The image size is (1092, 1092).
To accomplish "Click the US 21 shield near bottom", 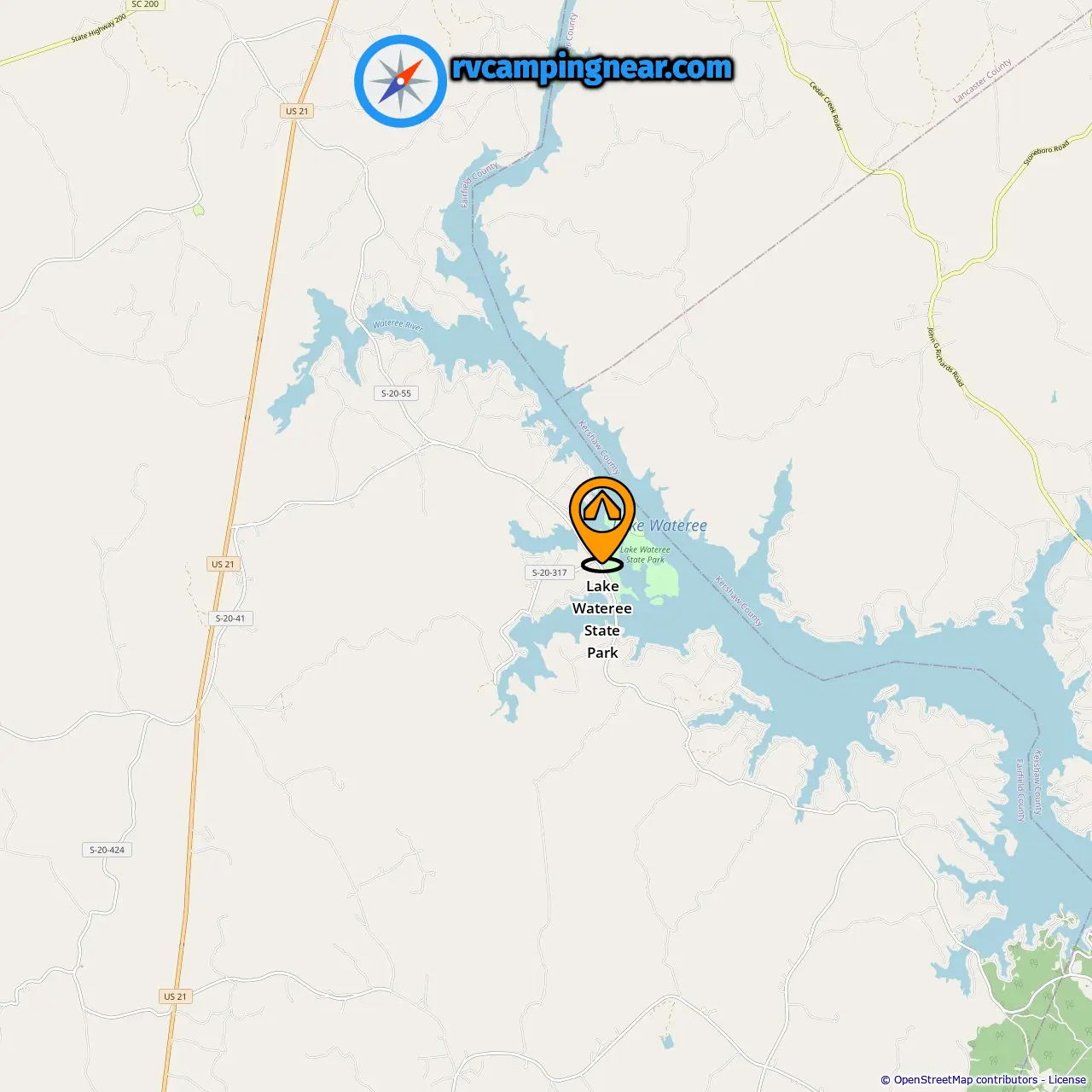I will 175,996.
